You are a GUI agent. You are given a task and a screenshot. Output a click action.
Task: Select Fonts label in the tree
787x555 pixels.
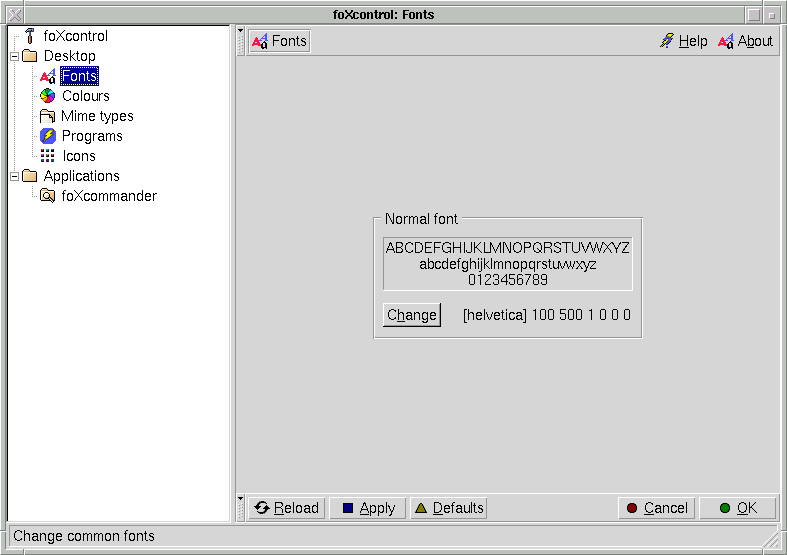(x=79, y=76)
